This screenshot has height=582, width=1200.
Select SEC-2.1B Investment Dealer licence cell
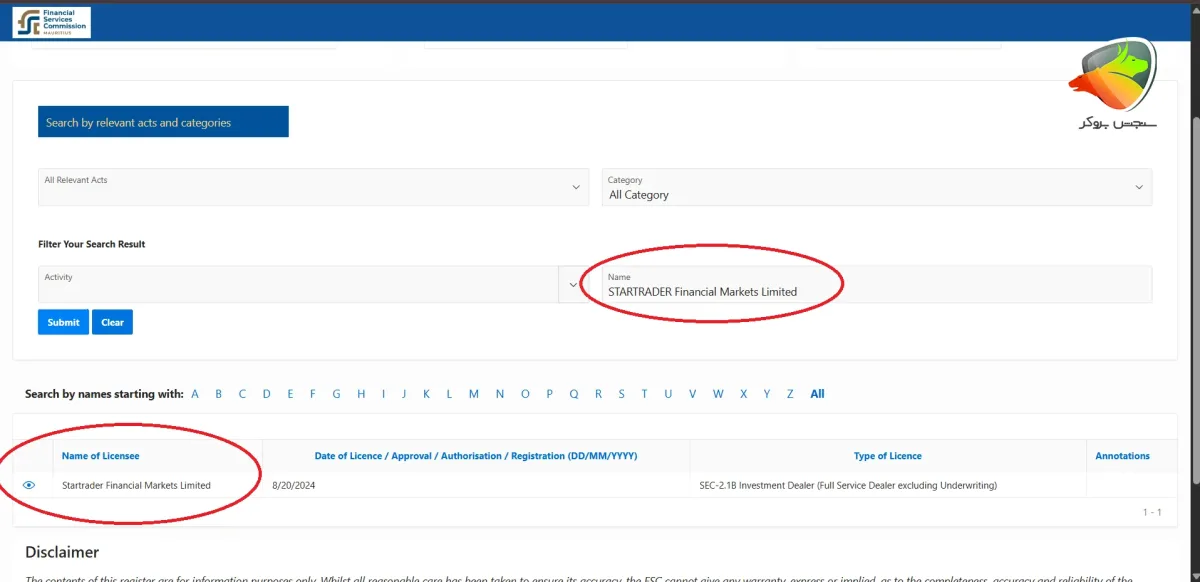point(849,485)
